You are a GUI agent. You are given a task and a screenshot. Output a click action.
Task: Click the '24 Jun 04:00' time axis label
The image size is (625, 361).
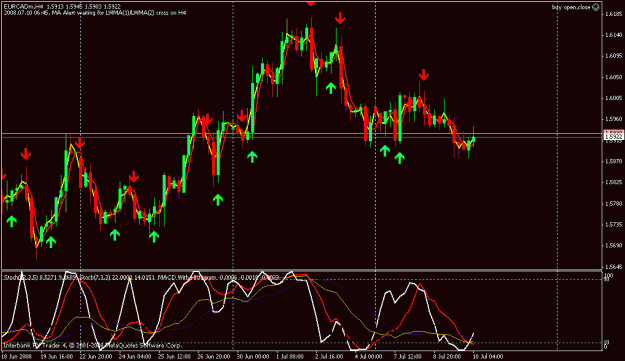pos(135,356)
